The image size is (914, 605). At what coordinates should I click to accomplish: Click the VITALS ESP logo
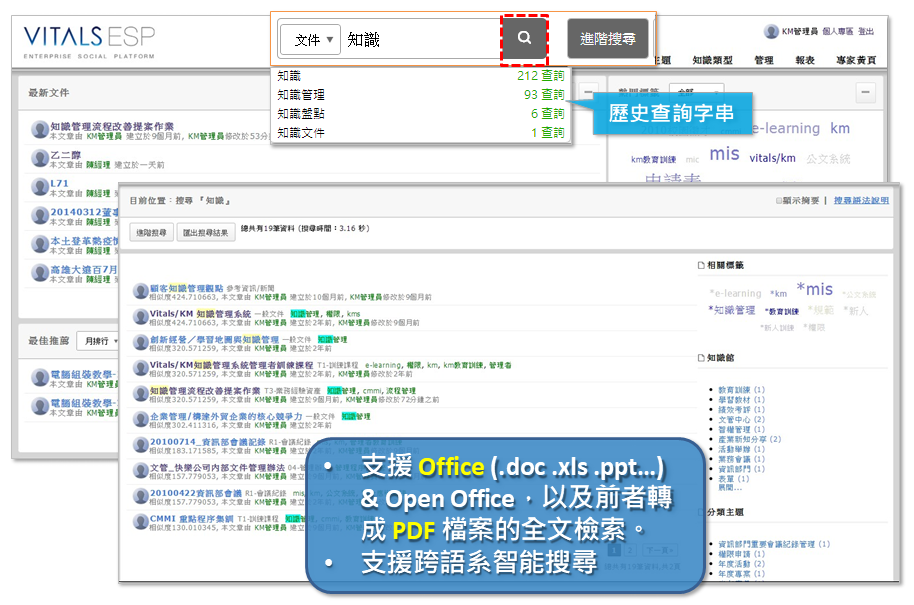click(89, 41)
